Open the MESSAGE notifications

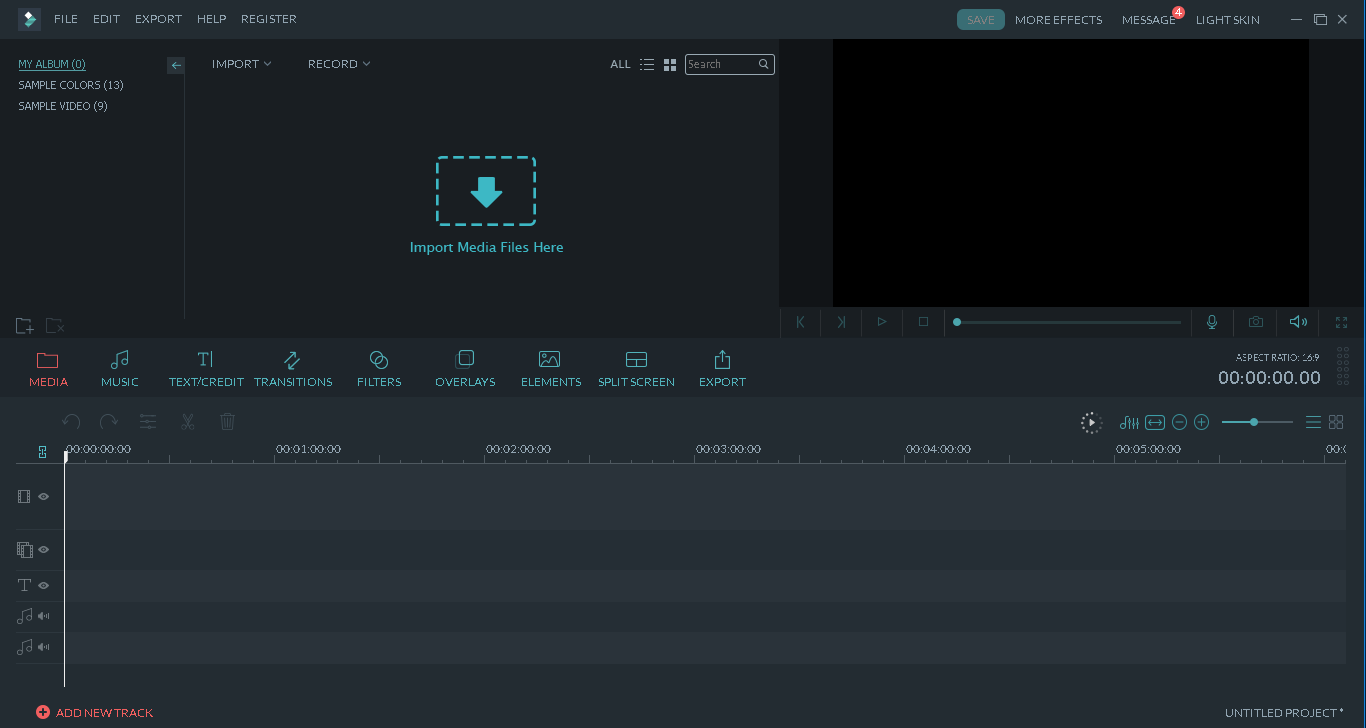point(1149,20)
